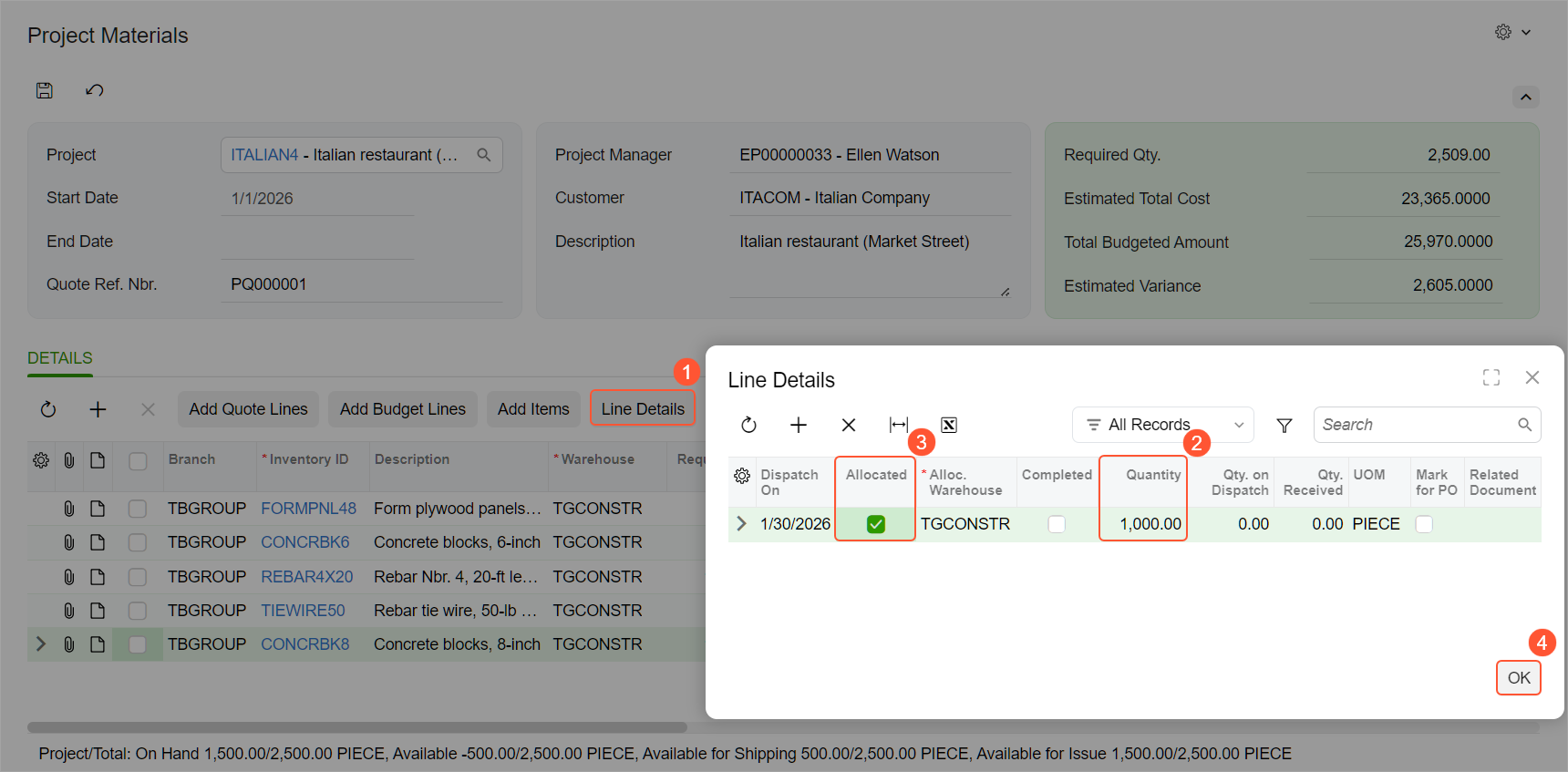Click the Quantity cell 1,000.00
Image resolution: width=1568 pixels, height=772 pixels.
[1143, 524]
